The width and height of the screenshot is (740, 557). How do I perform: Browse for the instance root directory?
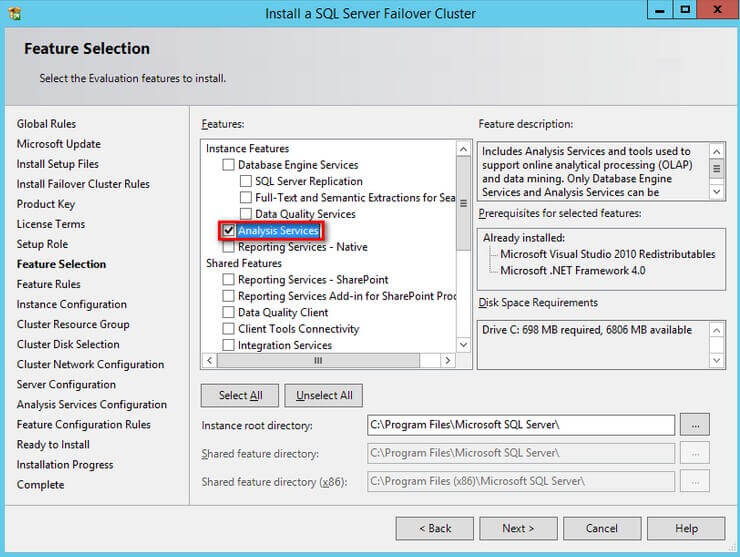pyautogui.click(x=695, y=425)
